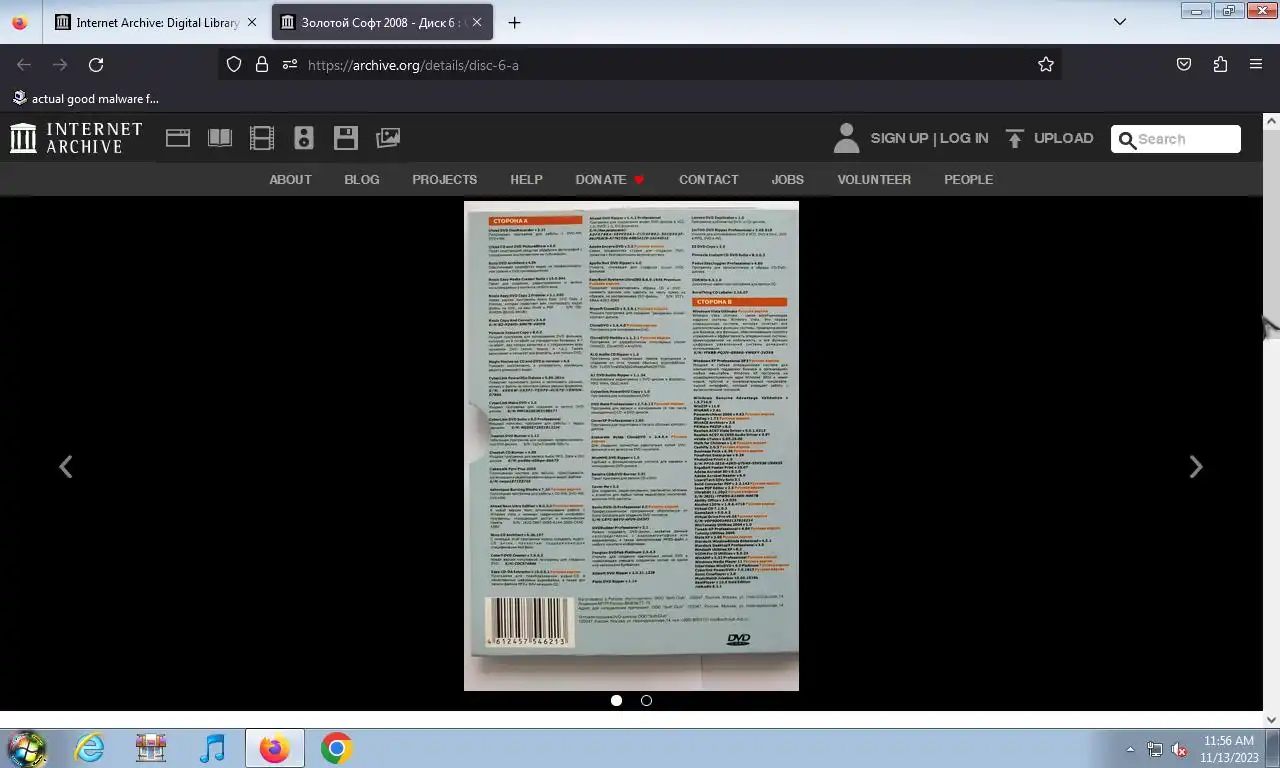The image size is (1280, 768).
Task: Open the music player taskbar icon
Action: 213,748
